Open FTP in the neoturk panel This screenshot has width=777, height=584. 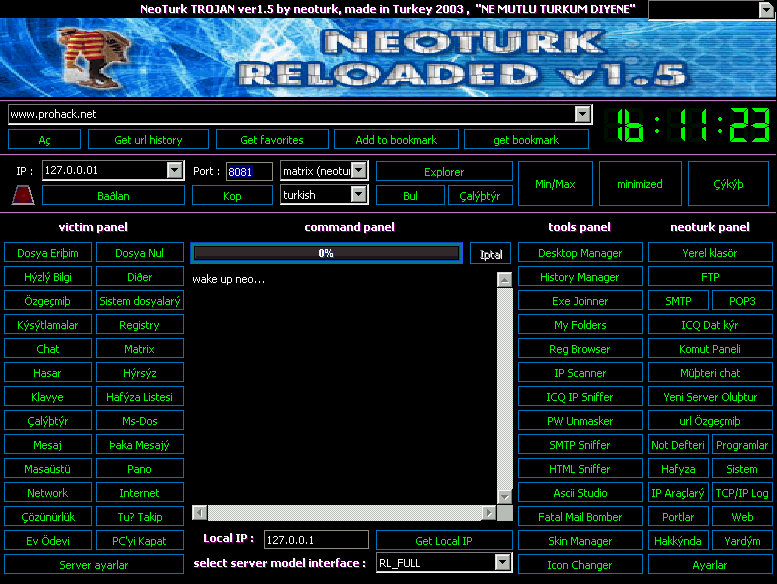pos(709,277)
